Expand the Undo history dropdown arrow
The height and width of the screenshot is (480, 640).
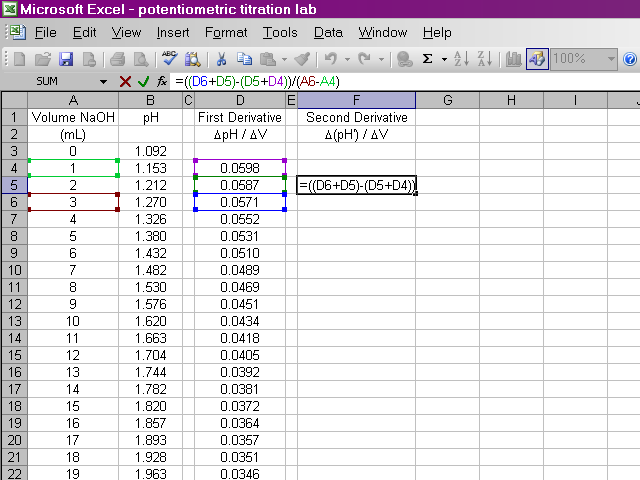pyautogui.click(x=347, y=60)
